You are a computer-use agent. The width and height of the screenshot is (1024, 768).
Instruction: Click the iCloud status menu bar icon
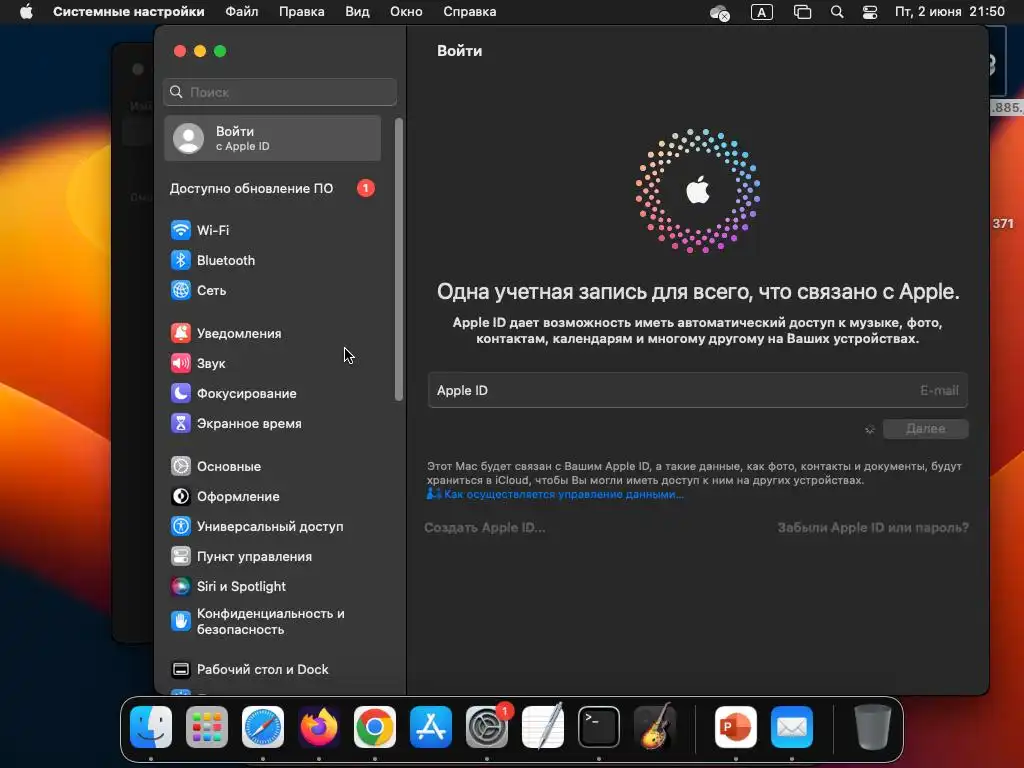(719, 12)
